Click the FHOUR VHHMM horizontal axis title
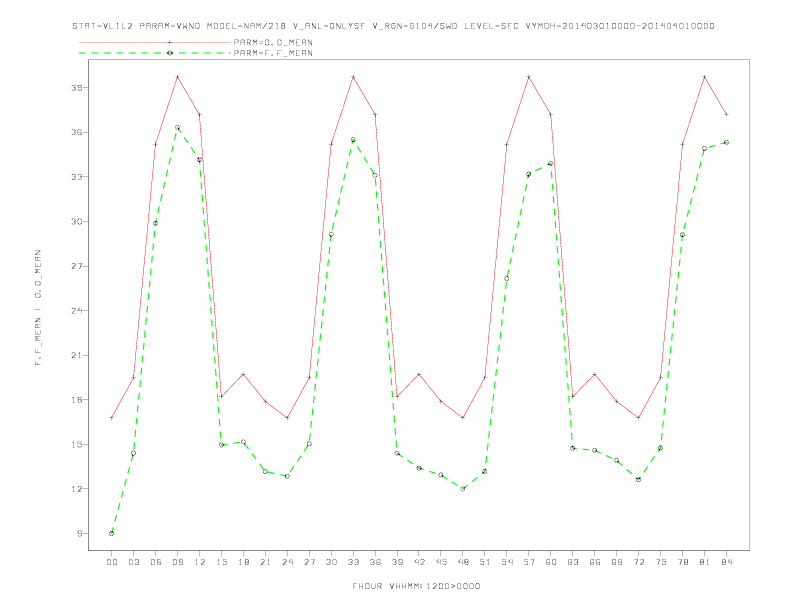 416,586
